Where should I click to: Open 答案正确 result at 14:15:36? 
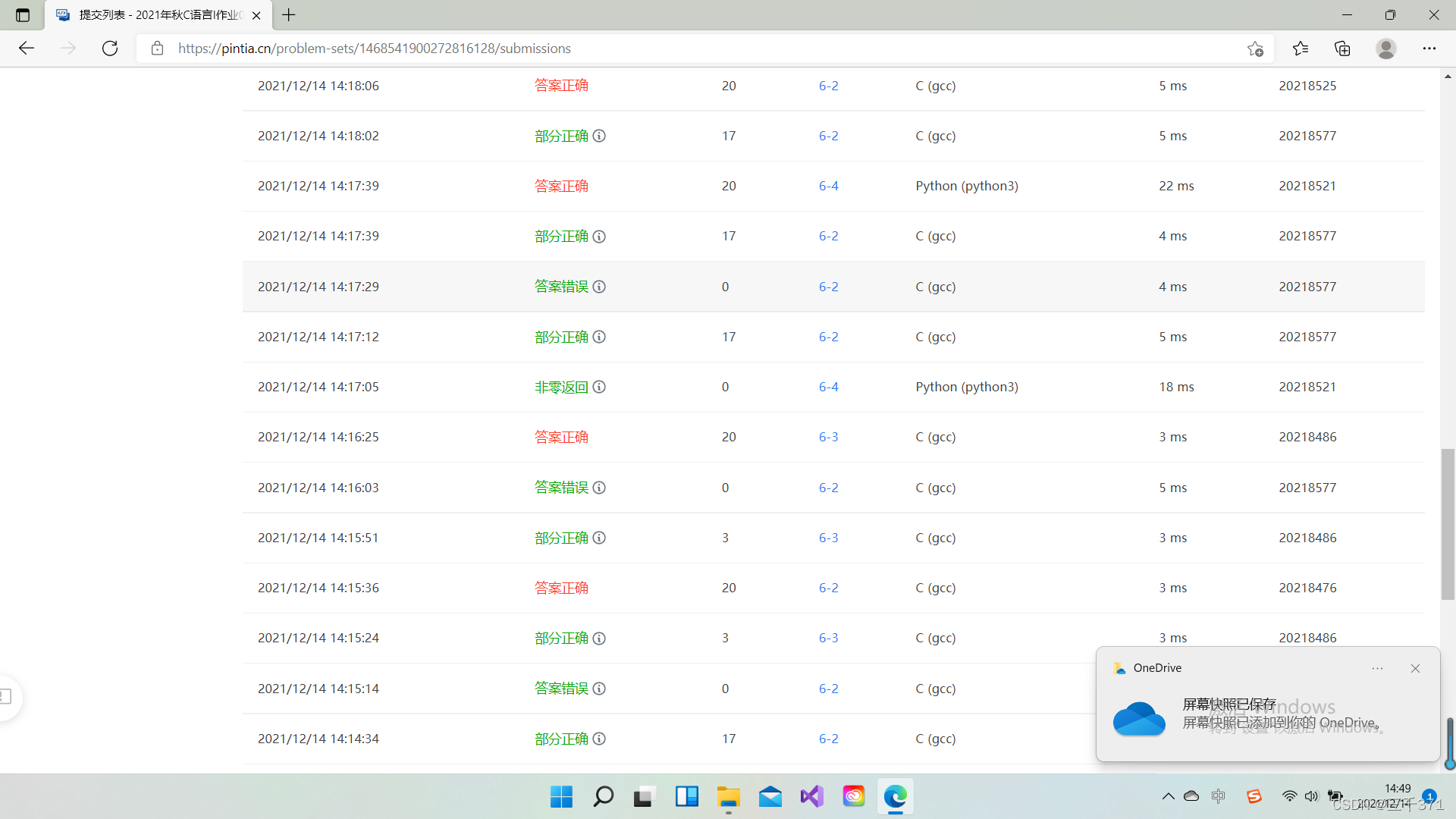coord(561,588)
